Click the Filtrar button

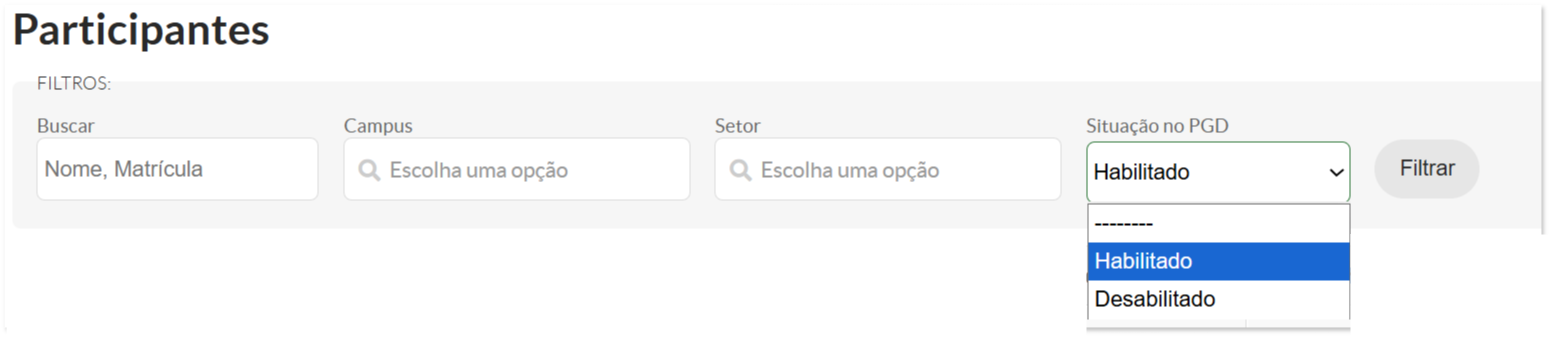(x=1426, y=168)
